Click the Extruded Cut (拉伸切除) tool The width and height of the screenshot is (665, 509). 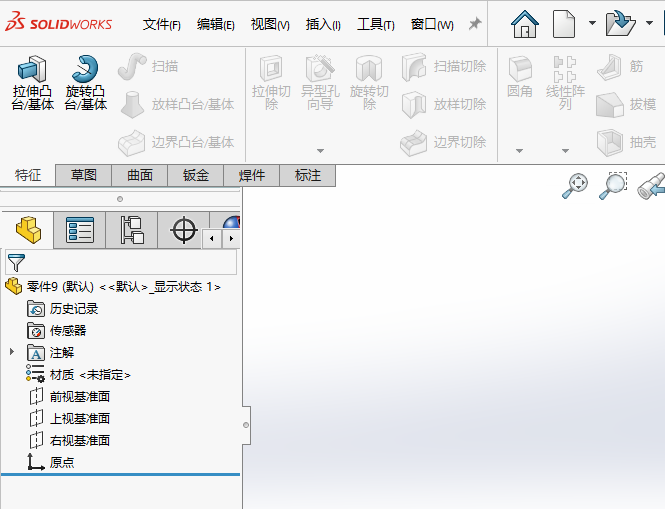click(271, 83)
